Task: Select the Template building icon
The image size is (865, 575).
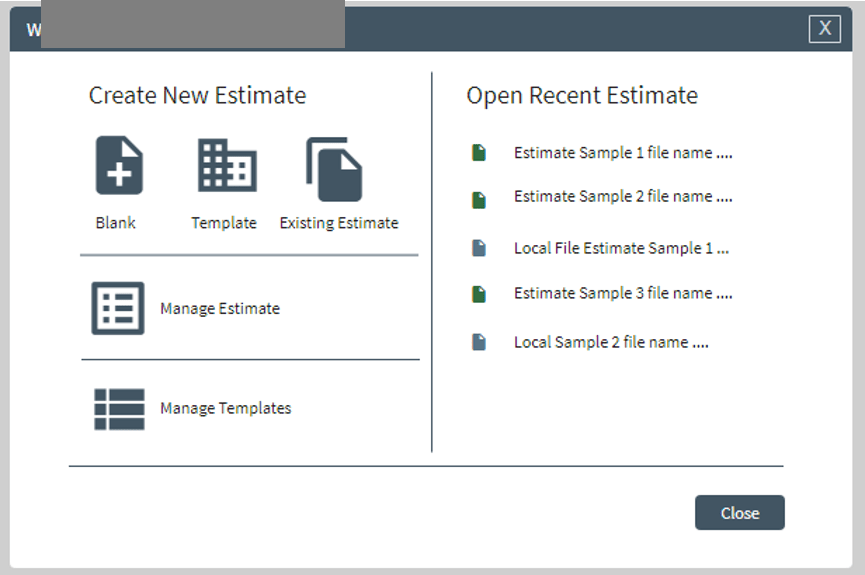Action: pos(226,166)
